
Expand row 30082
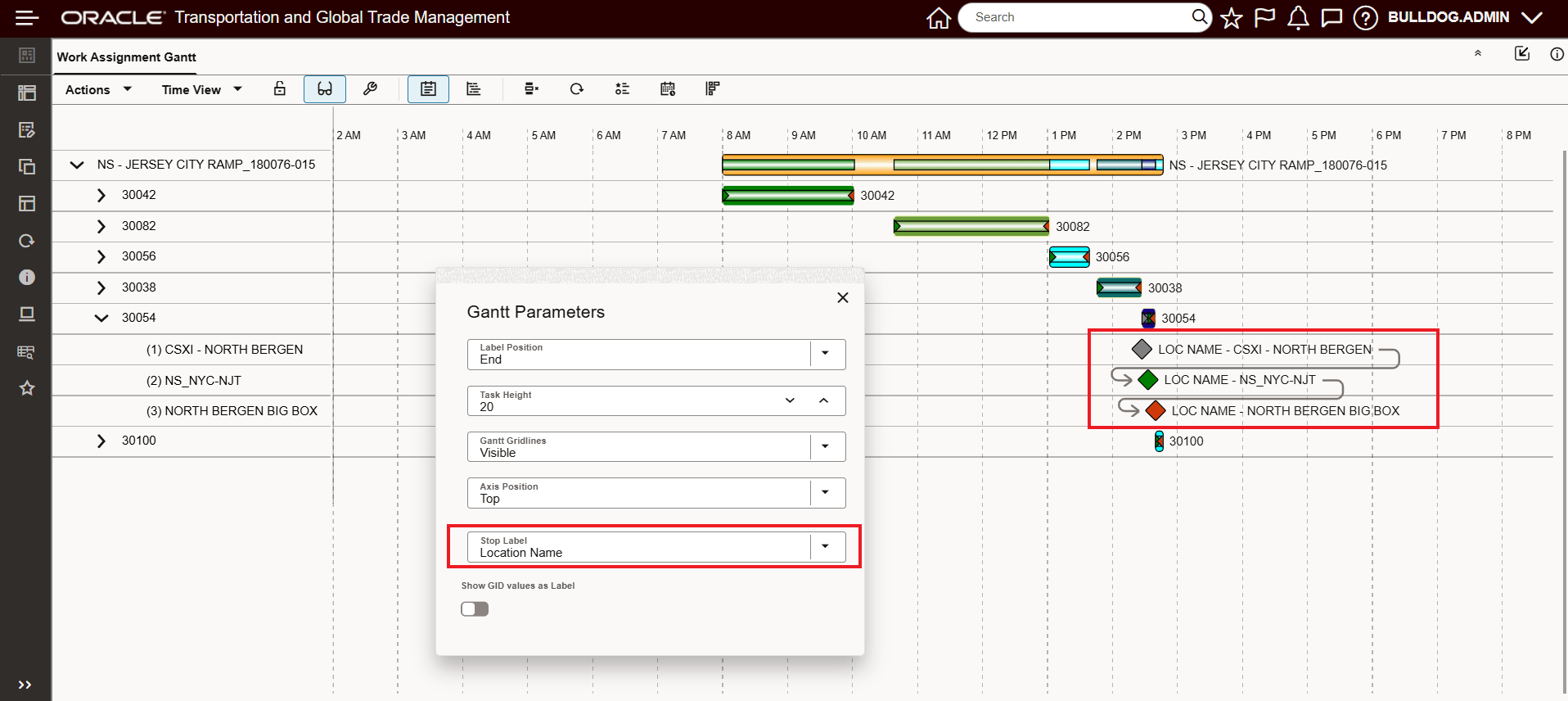101,226
